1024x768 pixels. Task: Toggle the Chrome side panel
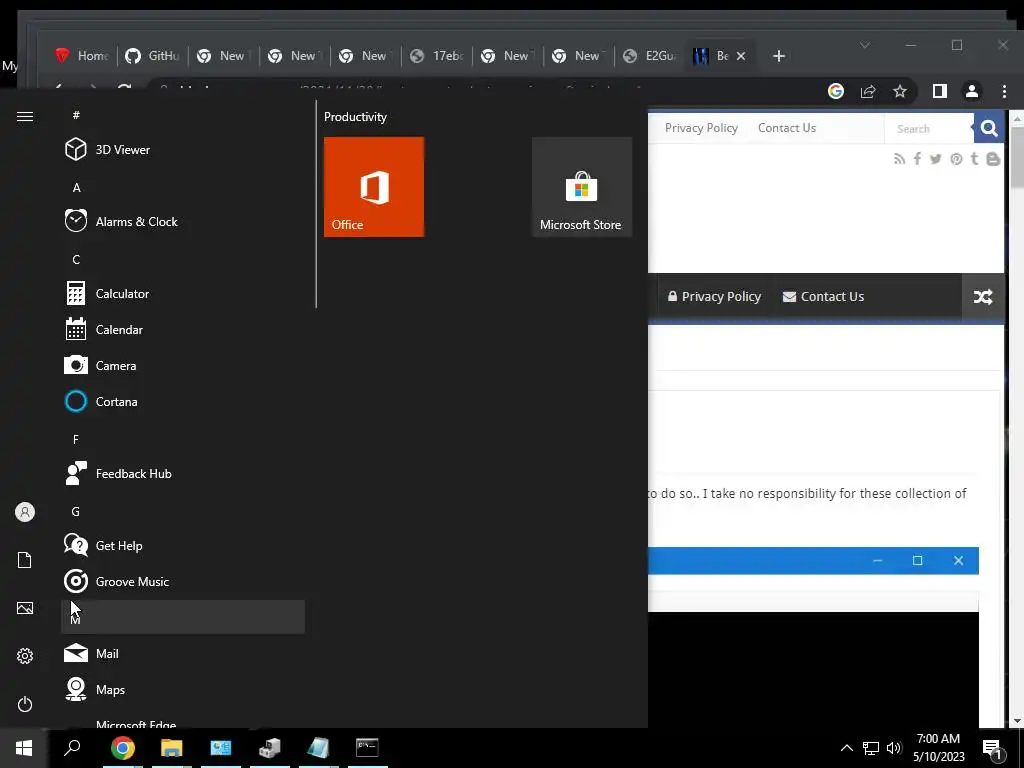(x=940, y=91)
